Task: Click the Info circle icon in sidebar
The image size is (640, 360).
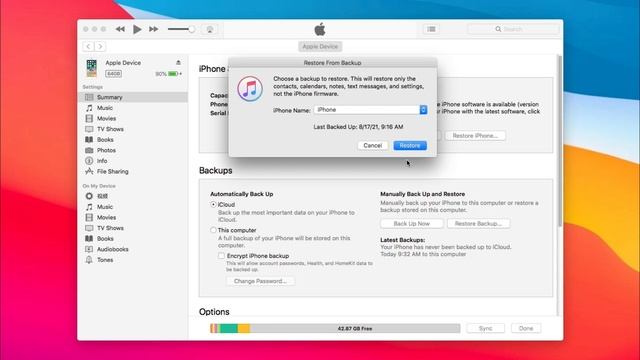Action: (89, 161)
